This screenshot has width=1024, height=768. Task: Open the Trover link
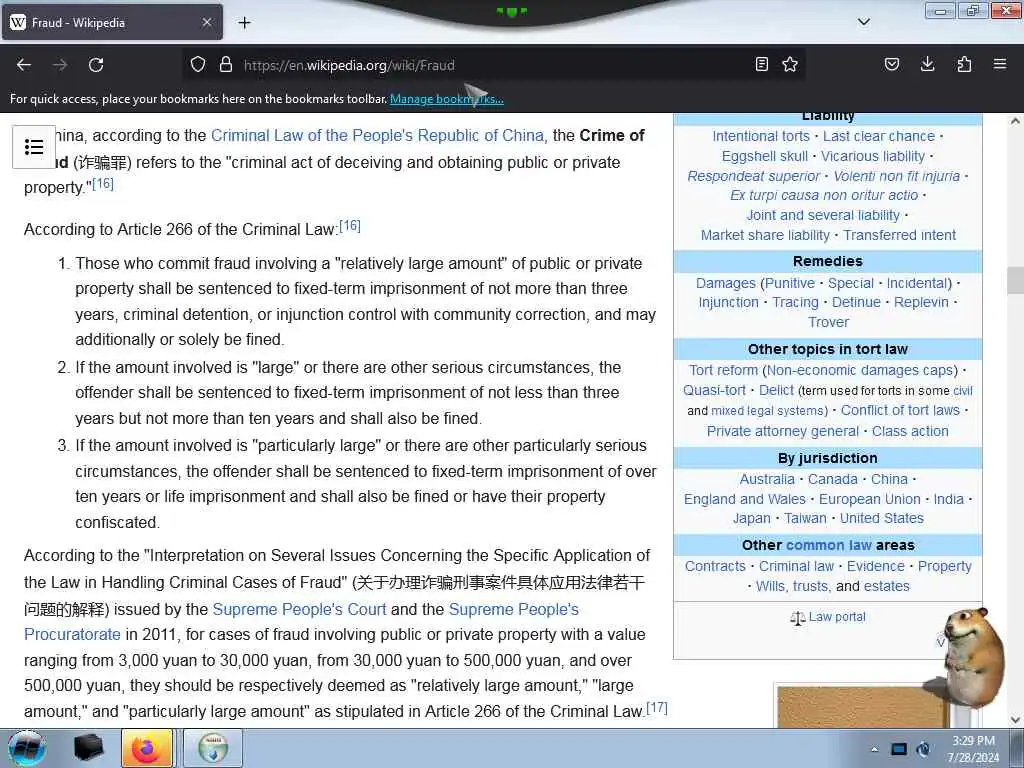pos(828,322)
